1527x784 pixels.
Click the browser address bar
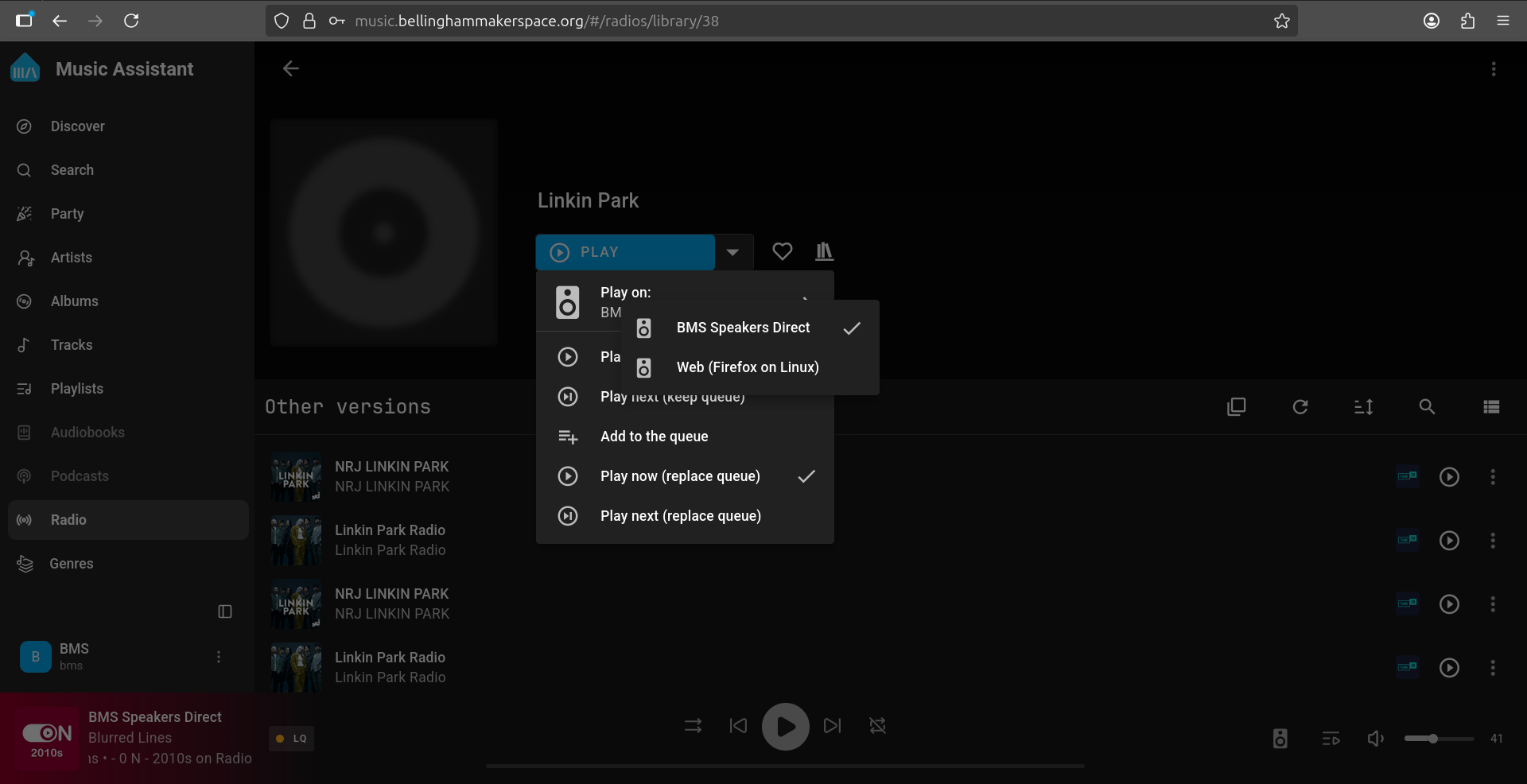(782, 21)
